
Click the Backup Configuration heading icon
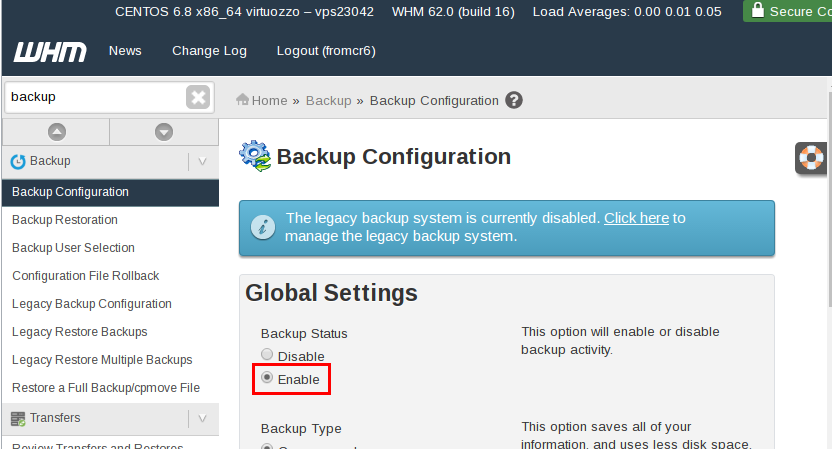(x=254, y=156)
